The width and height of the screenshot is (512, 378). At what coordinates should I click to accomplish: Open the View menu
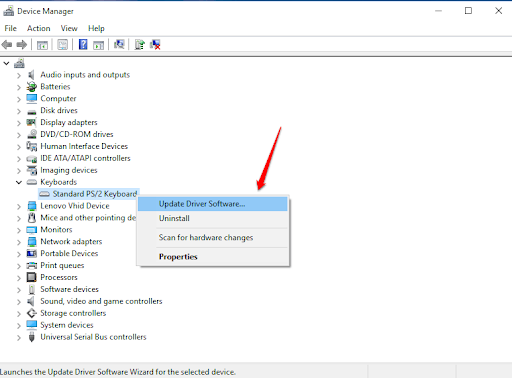pos(69,28)
